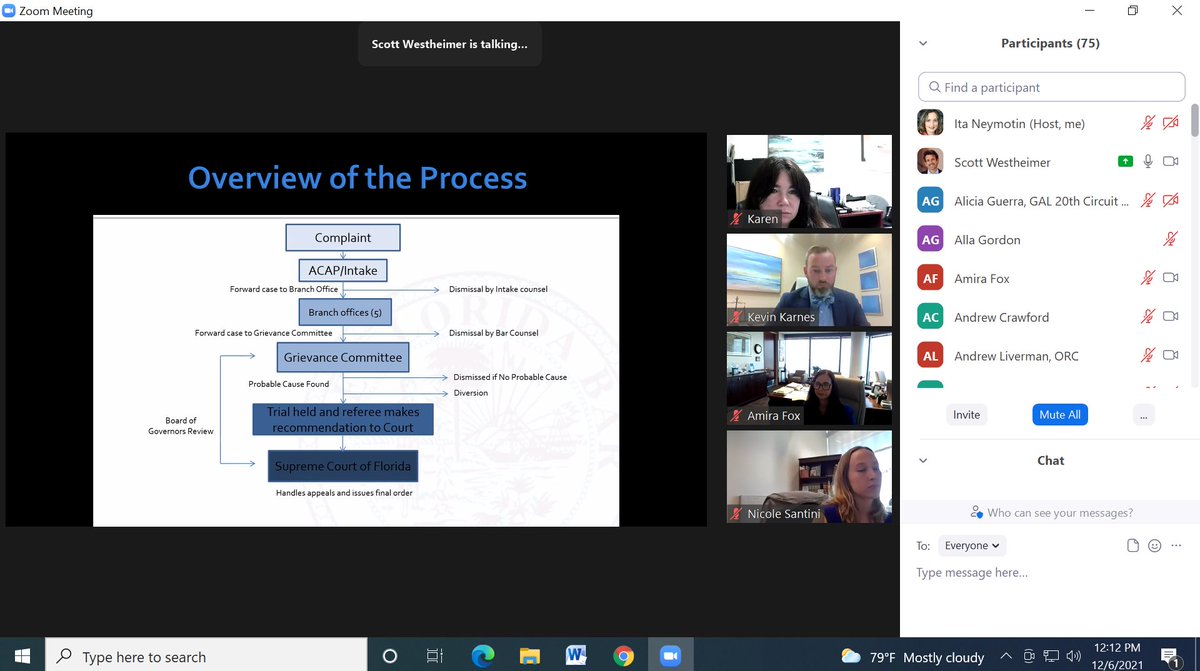Click the Windows taskbar search box
Viewport: 1200px width, 671px height.
pyautogui.click(x=207, y=656)
